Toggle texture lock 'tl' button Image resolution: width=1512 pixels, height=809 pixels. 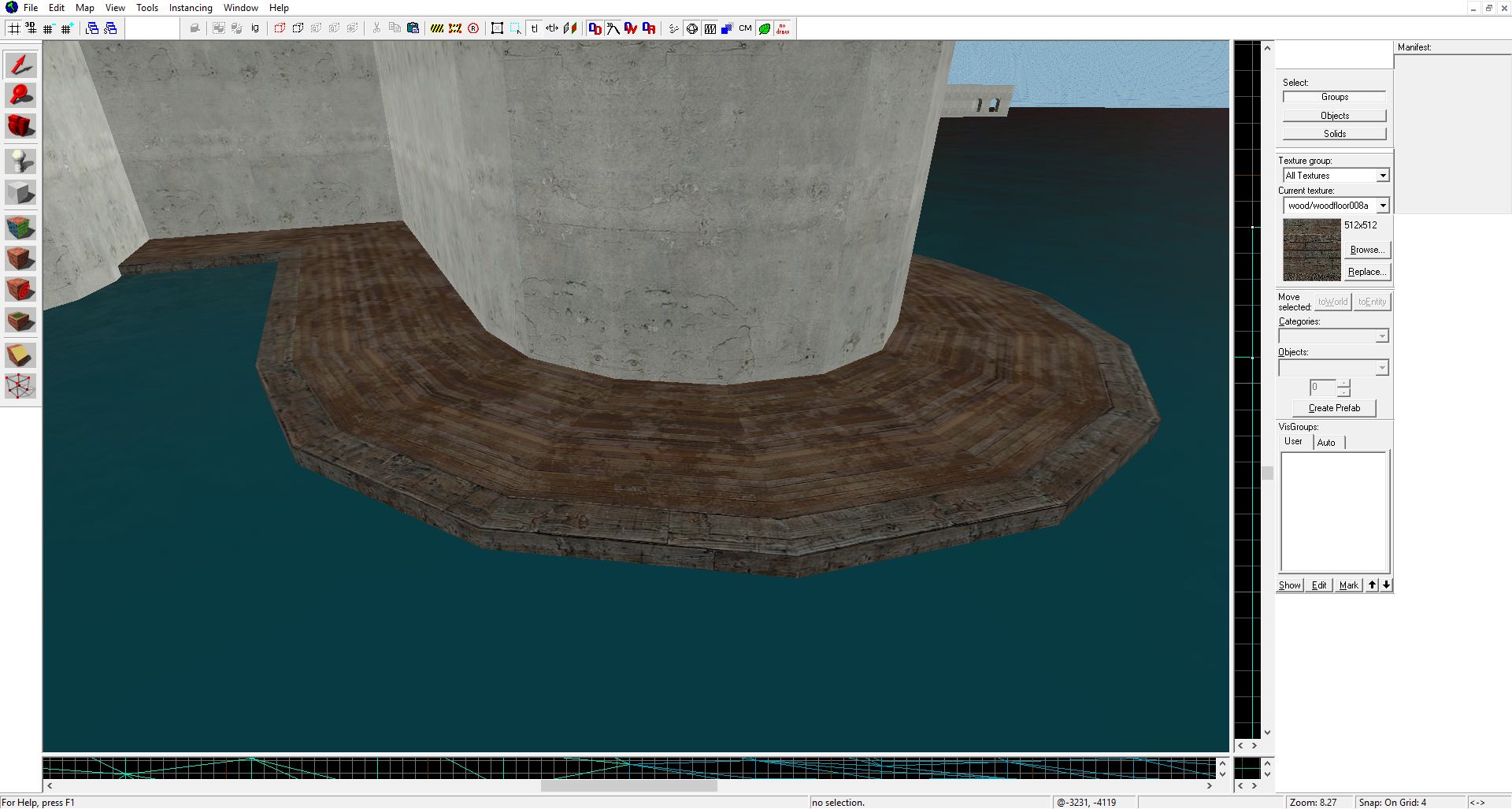click(x=534, y=28)
